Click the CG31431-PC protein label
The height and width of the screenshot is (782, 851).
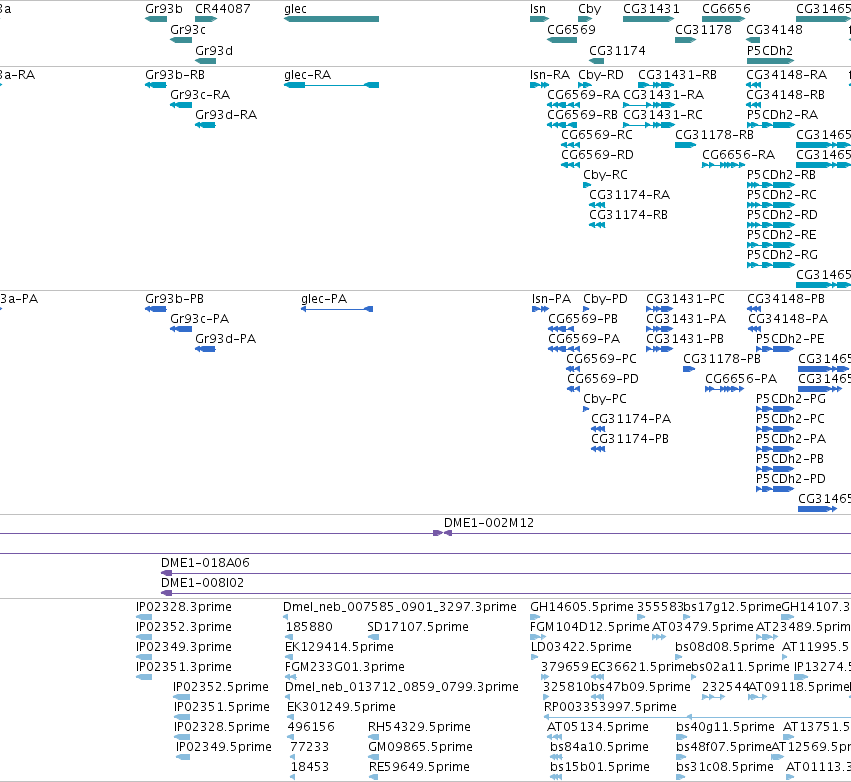[x=685, y=298]
